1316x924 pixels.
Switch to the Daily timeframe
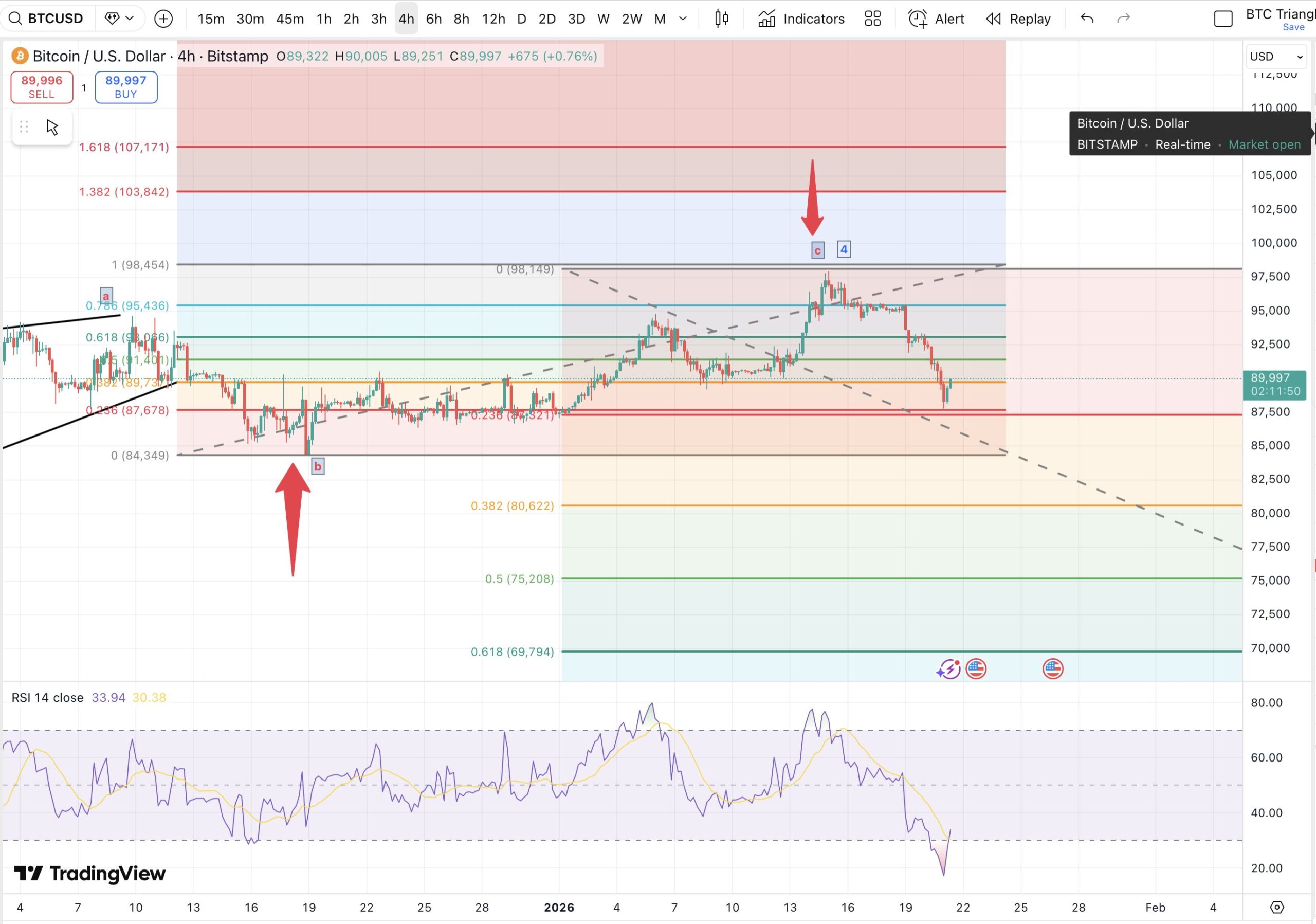click(521, 19)
